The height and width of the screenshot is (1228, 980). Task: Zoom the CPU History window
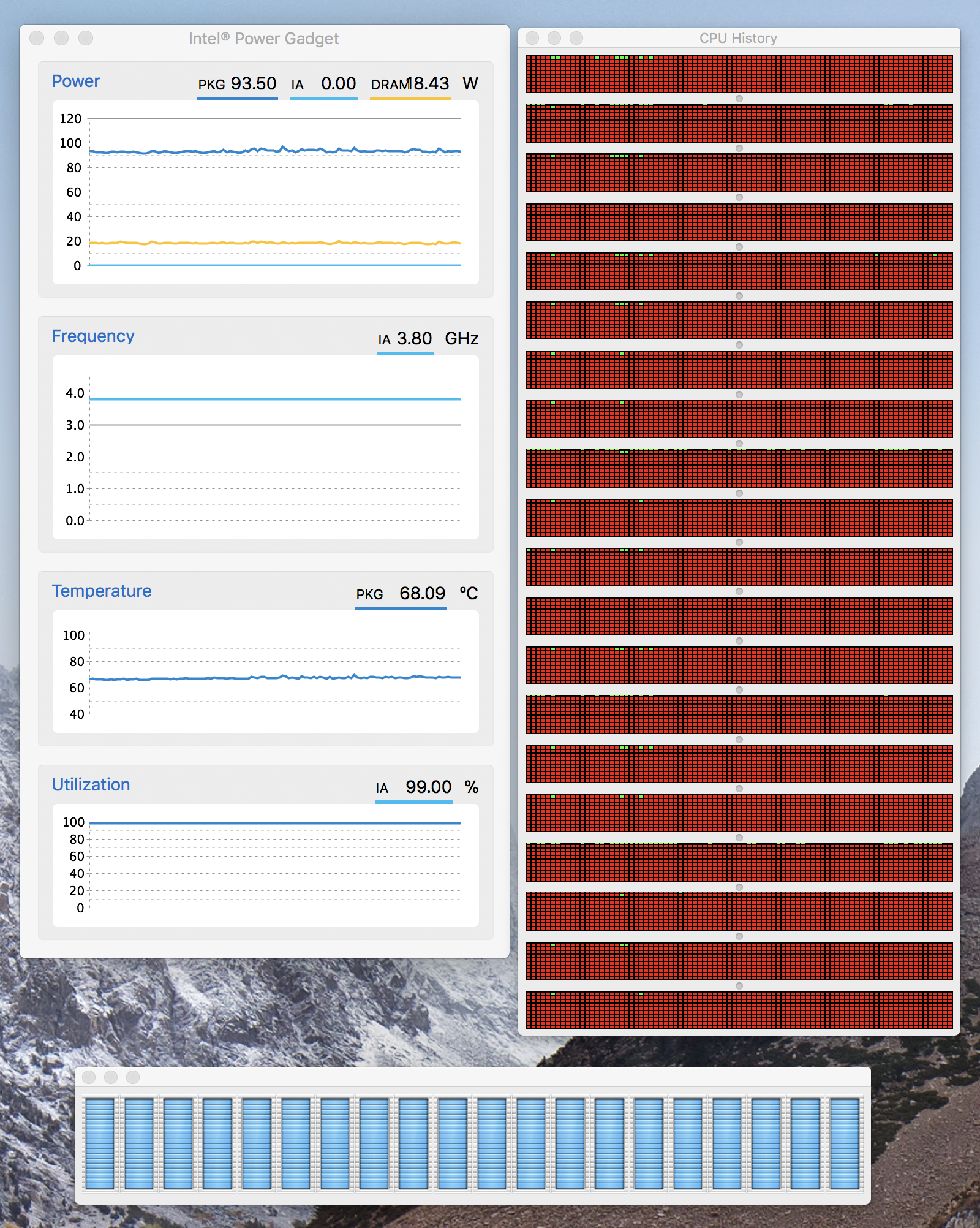click(576, 38)
